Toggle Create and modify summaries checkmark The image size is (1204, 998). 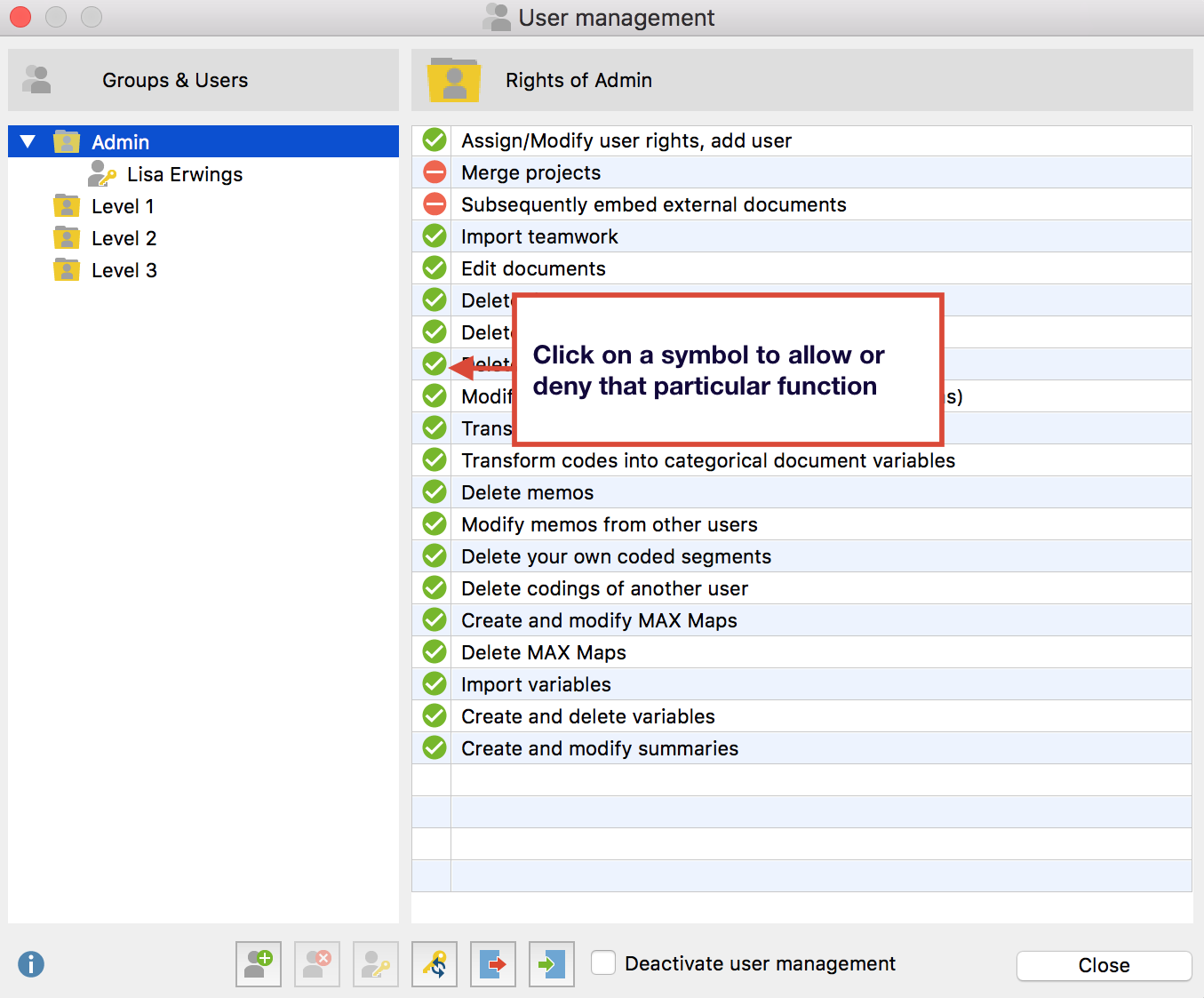click(435, 748)
